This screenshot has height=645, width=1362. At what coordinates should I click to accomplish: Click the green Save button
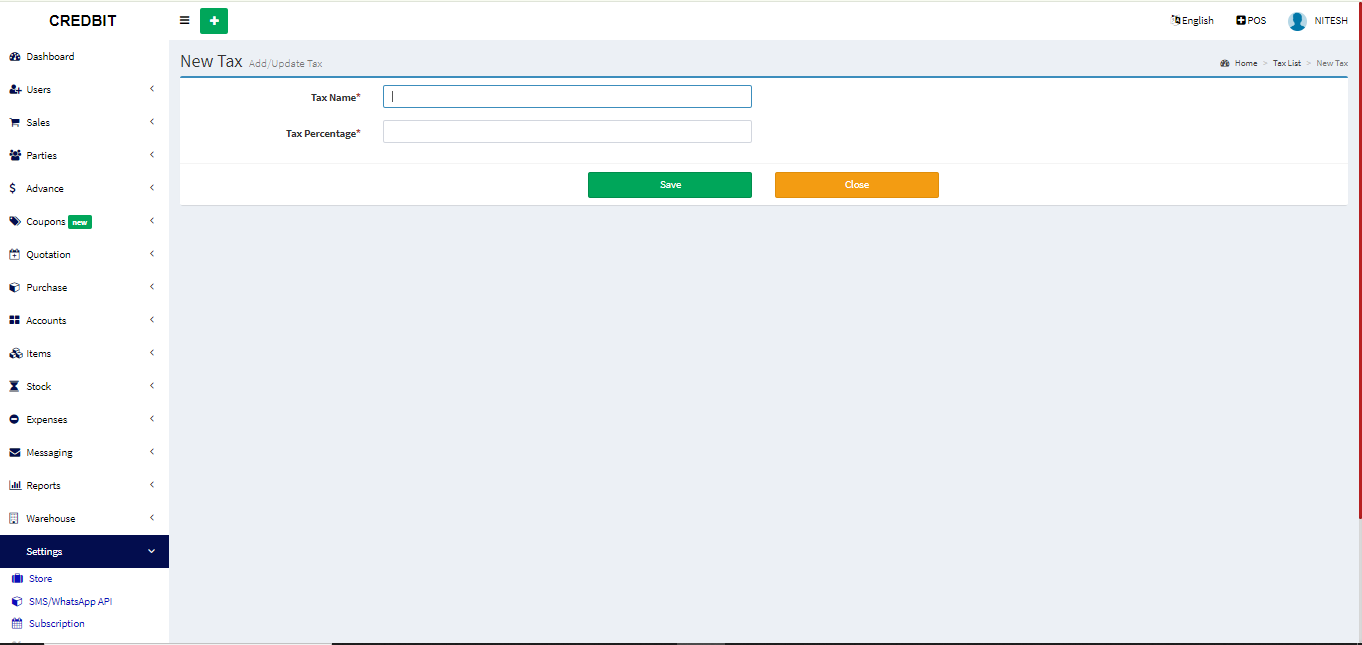coord(670,185)
